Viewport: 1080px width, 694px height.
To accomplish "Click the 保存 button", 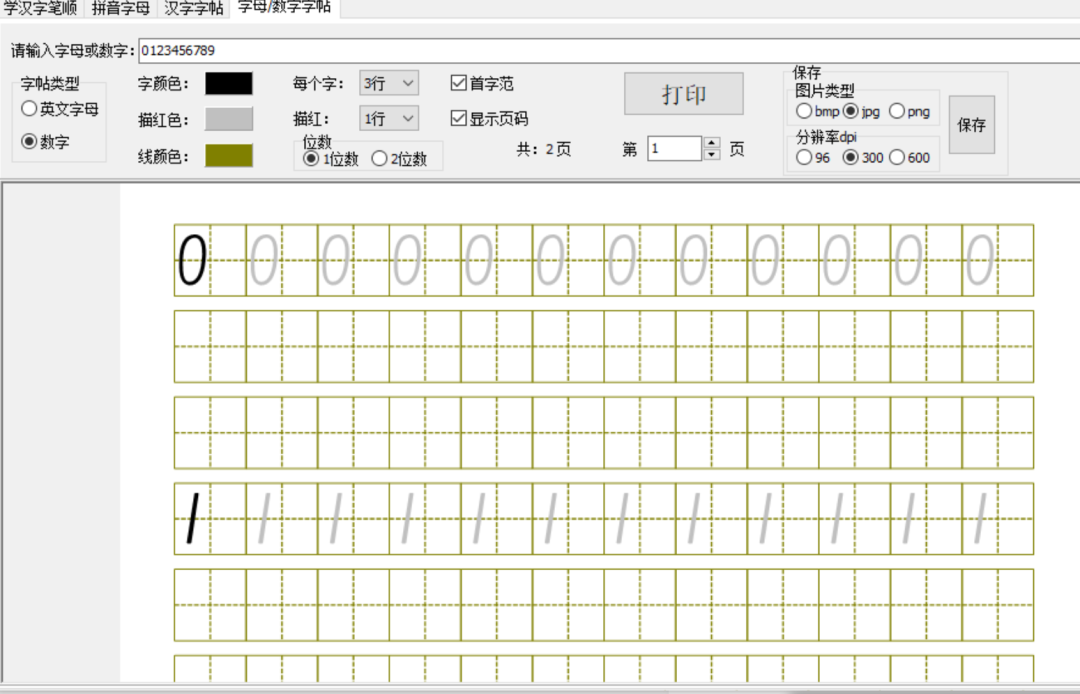I will tap(972, 125).
